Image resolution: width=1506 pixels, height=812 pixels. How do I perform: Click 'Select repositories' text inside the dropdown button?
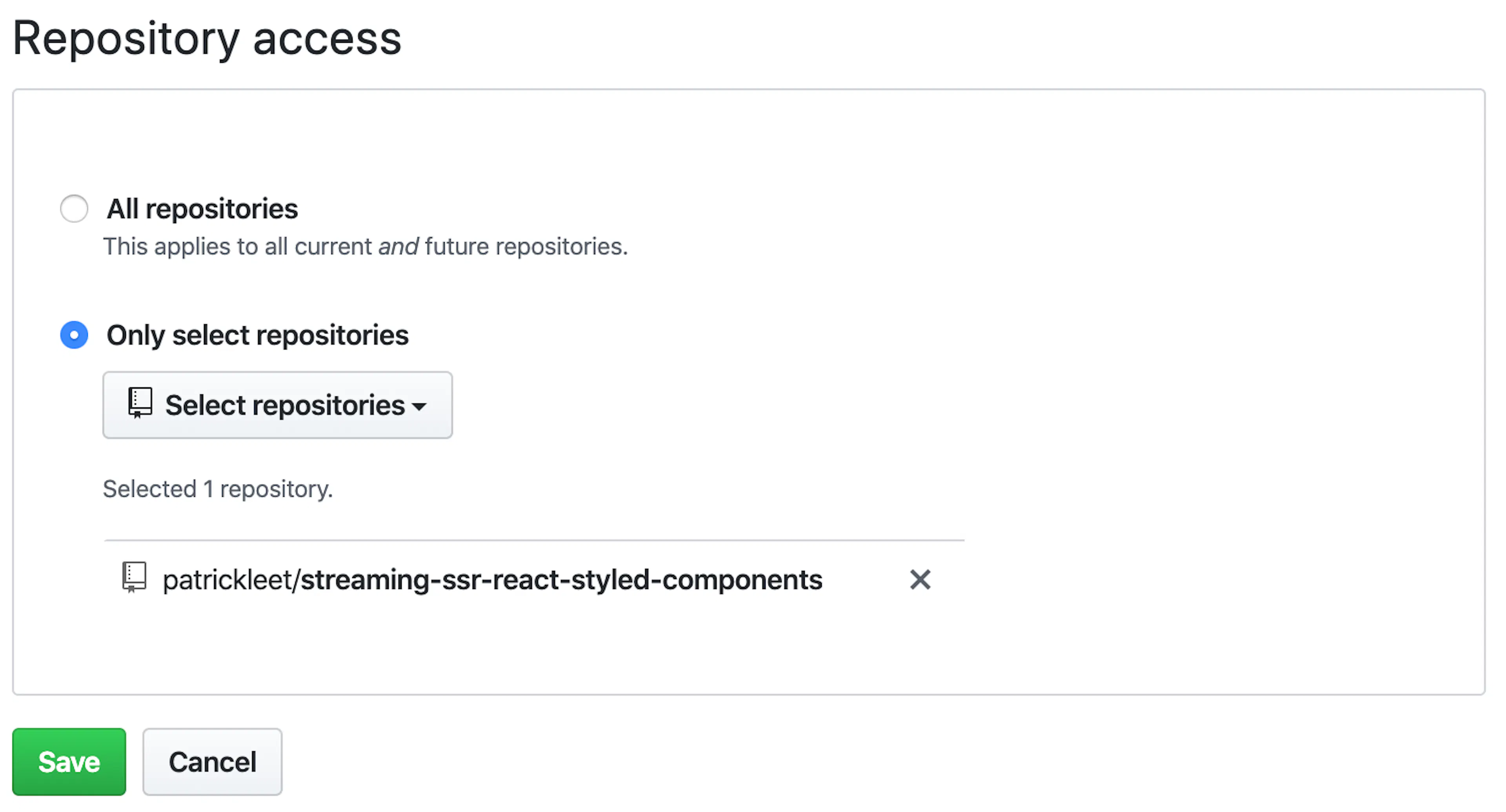[x=285, y=405]
